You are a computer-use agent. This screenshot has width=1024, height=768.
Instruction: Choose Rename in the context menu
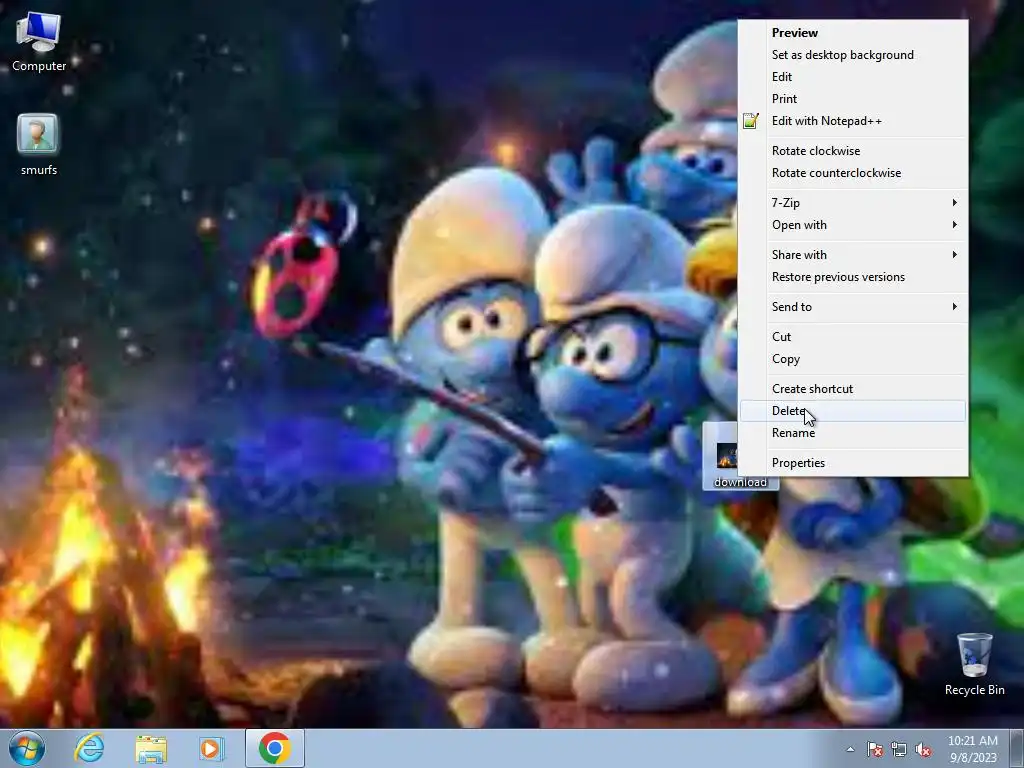coord(853,433)
